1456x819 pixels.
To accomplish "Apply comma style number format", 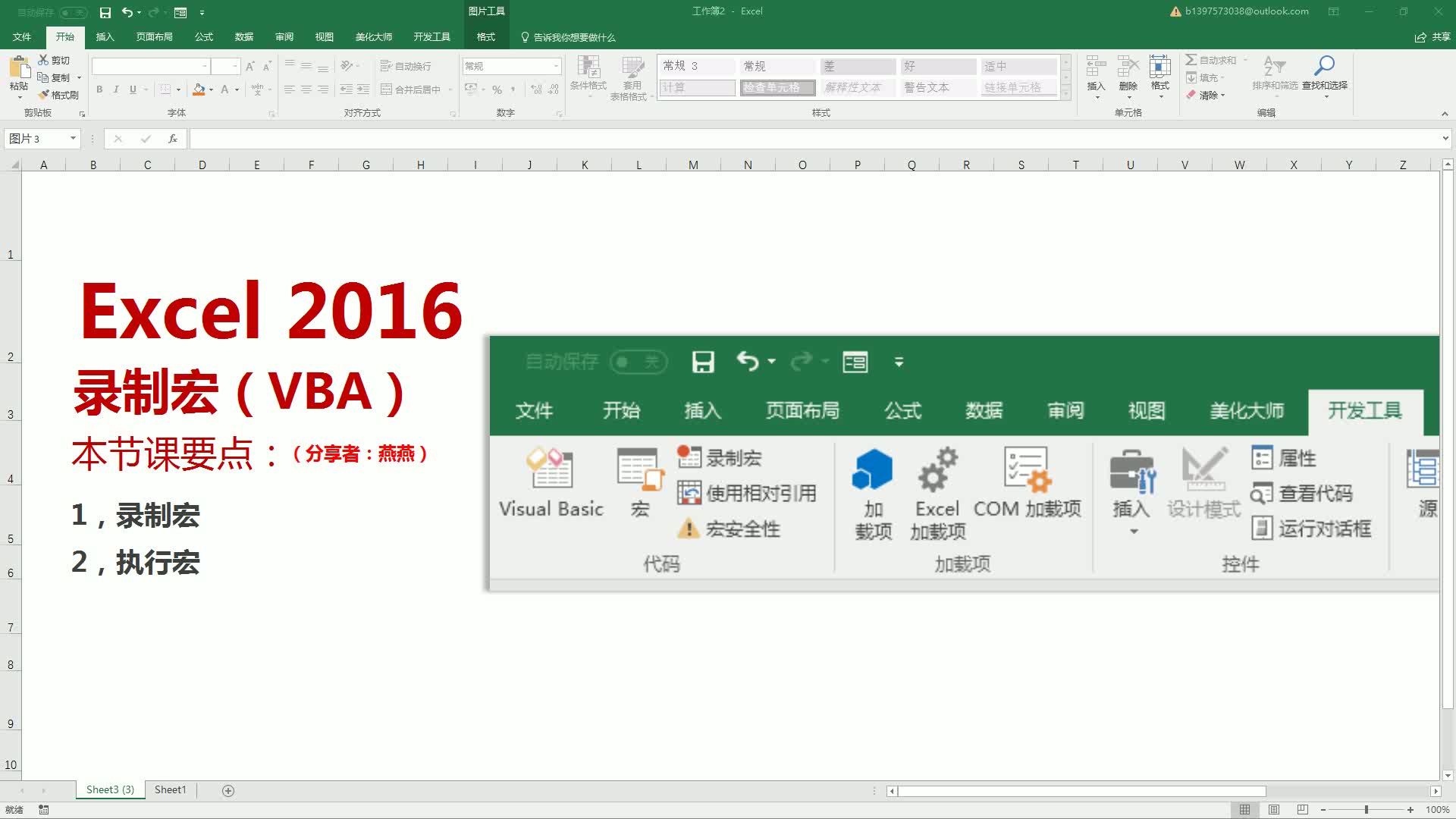I will tap(513, 89).
